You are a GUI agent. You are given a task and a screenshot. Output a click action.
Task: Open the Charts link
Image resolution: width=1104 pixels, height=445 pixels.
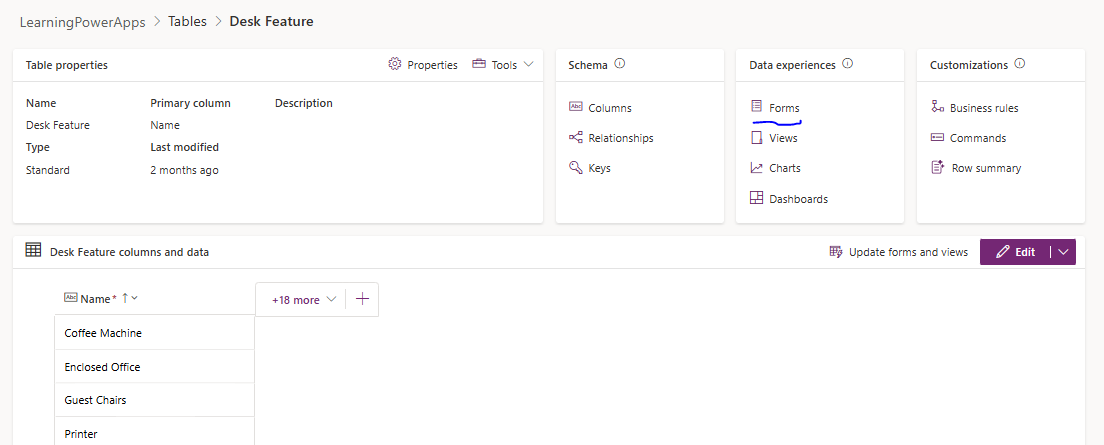(784, 168)
